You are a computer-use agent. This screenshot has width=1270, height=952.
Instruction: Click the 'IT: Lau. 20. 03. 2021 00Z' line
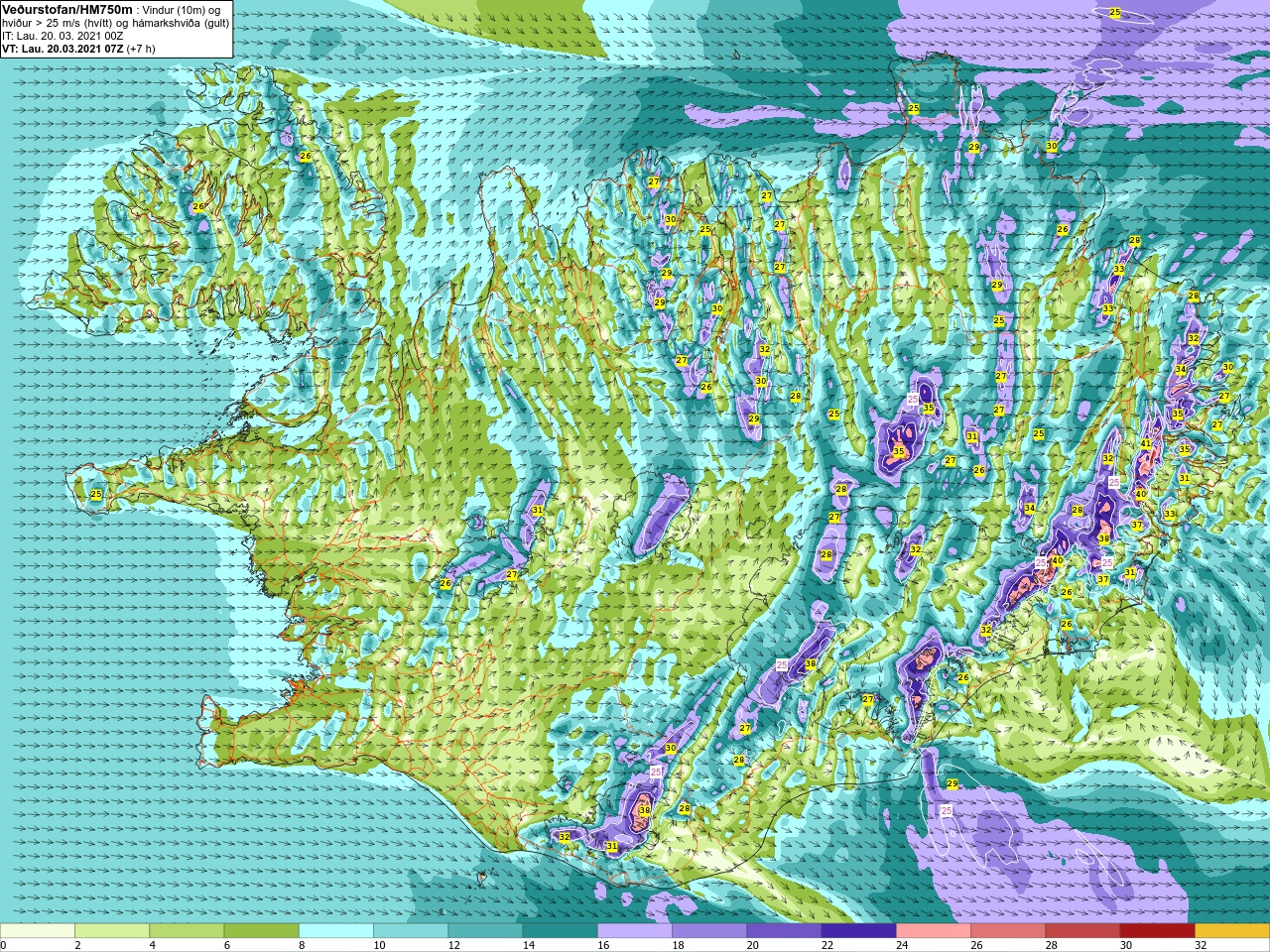coord(63,36)
